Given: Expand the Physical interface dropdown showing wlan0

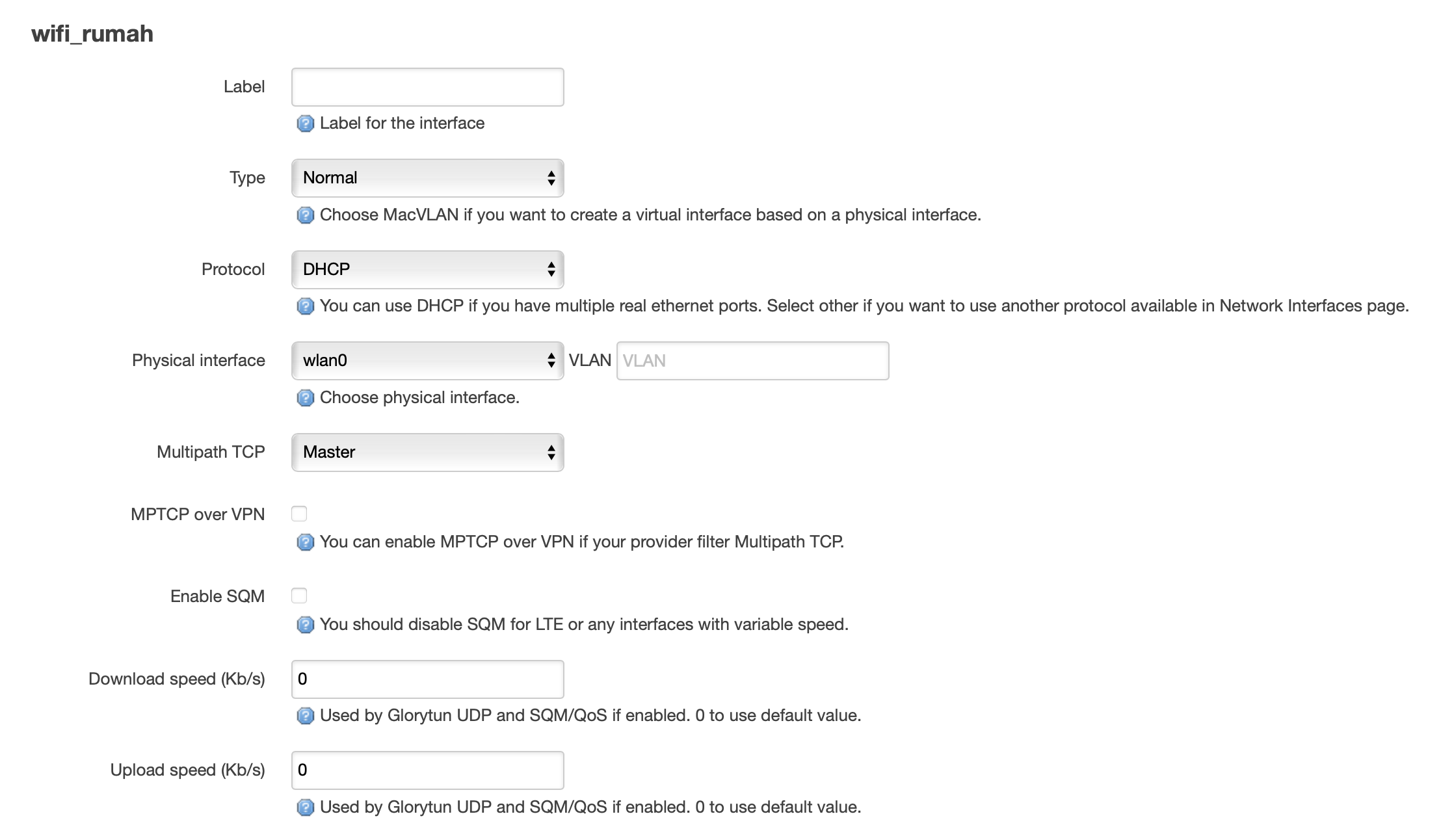Looking at the screenshot, I should (427, 361).
